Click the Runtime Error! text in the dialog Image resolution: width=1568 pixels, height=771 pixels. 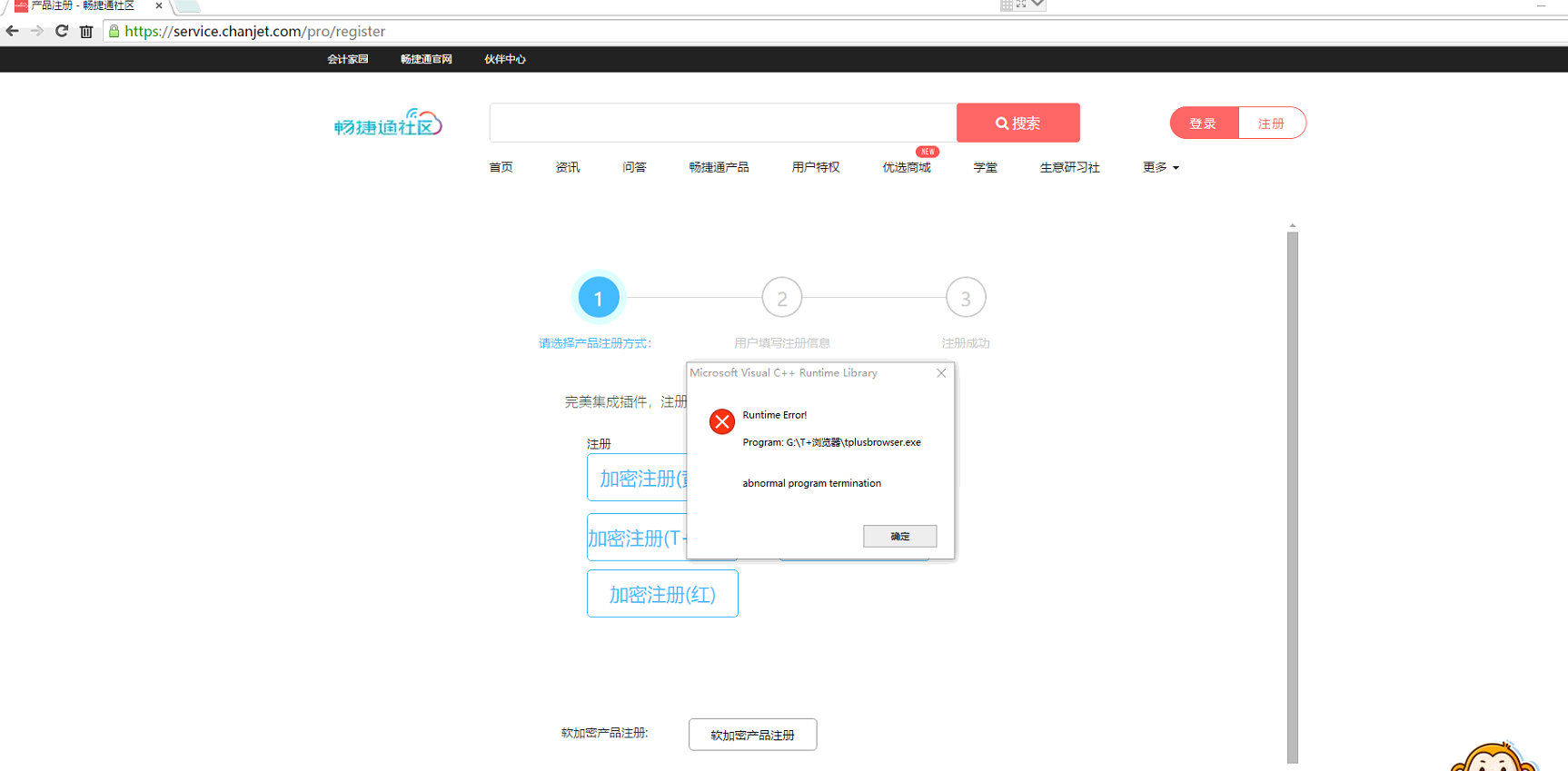(x=775, y=415)
